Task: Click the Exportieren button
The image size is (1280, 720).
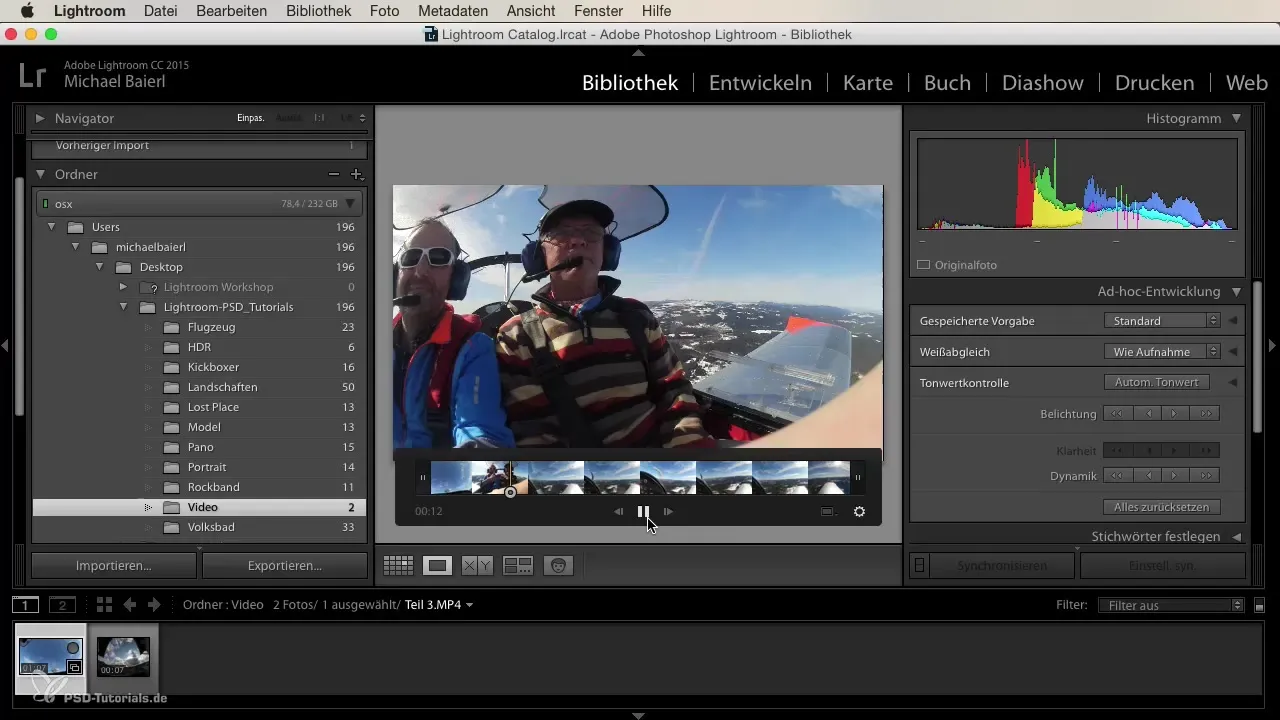Action: 285,566
